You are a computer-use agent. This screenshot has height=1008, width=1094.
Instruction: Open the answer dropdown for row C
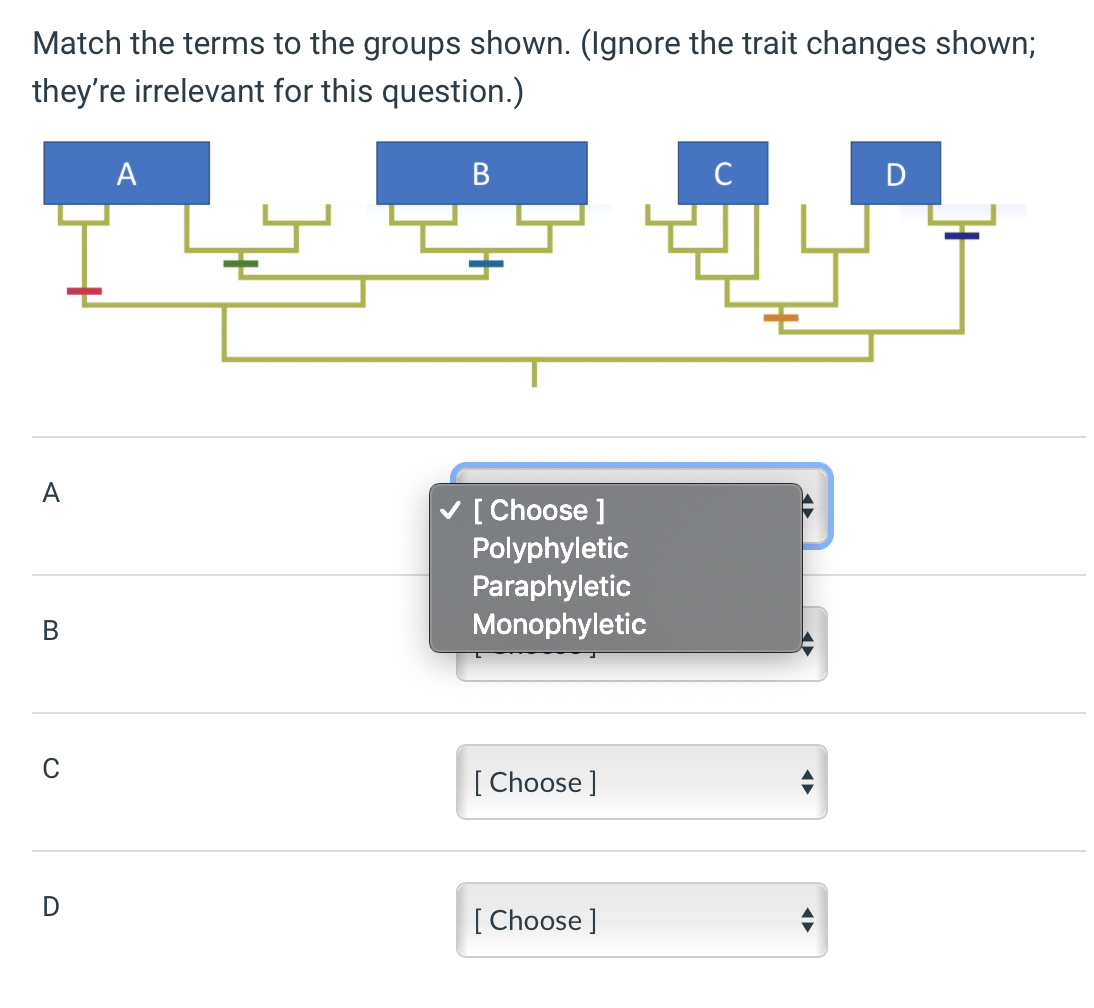[641, 782]
